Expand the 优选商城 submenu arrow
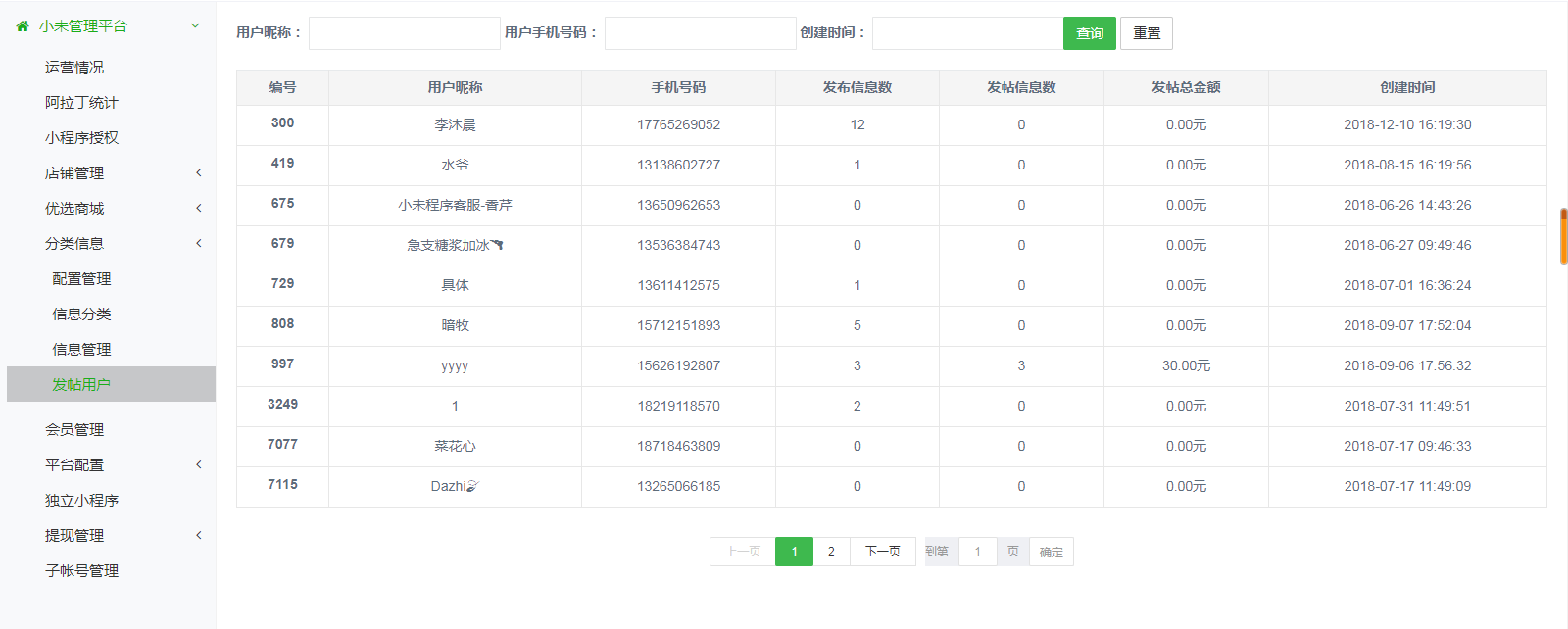The height and width of the screenshot is (629, 1568). (198, 209)
